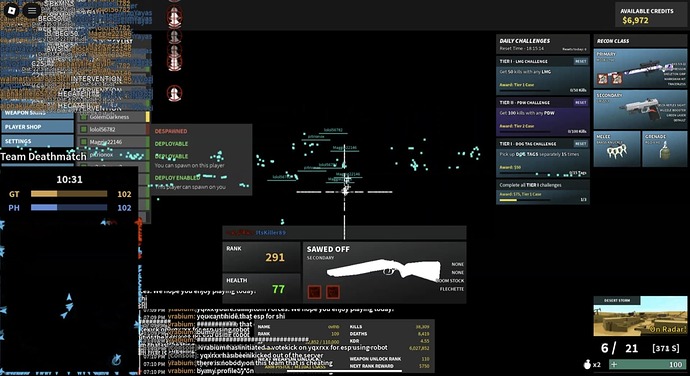Click the Next Rank Reward stat row
The image size is (690, 376).
(389, 366)
